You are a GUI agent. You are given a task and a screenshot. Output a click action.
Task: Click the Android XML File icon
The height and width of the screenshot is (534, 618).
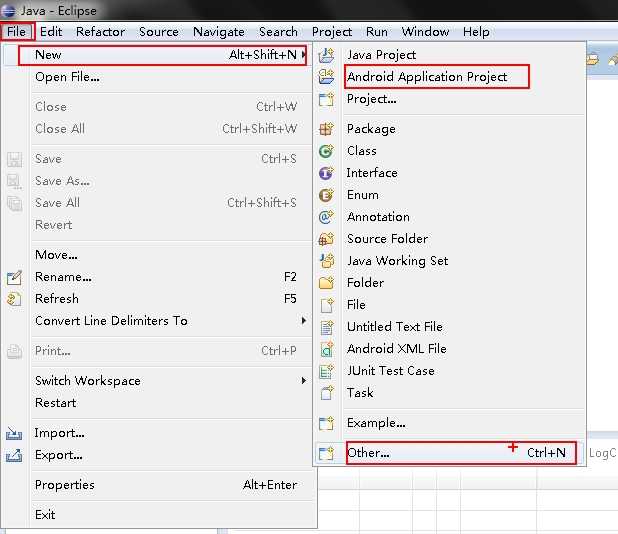tap(326, 349)
